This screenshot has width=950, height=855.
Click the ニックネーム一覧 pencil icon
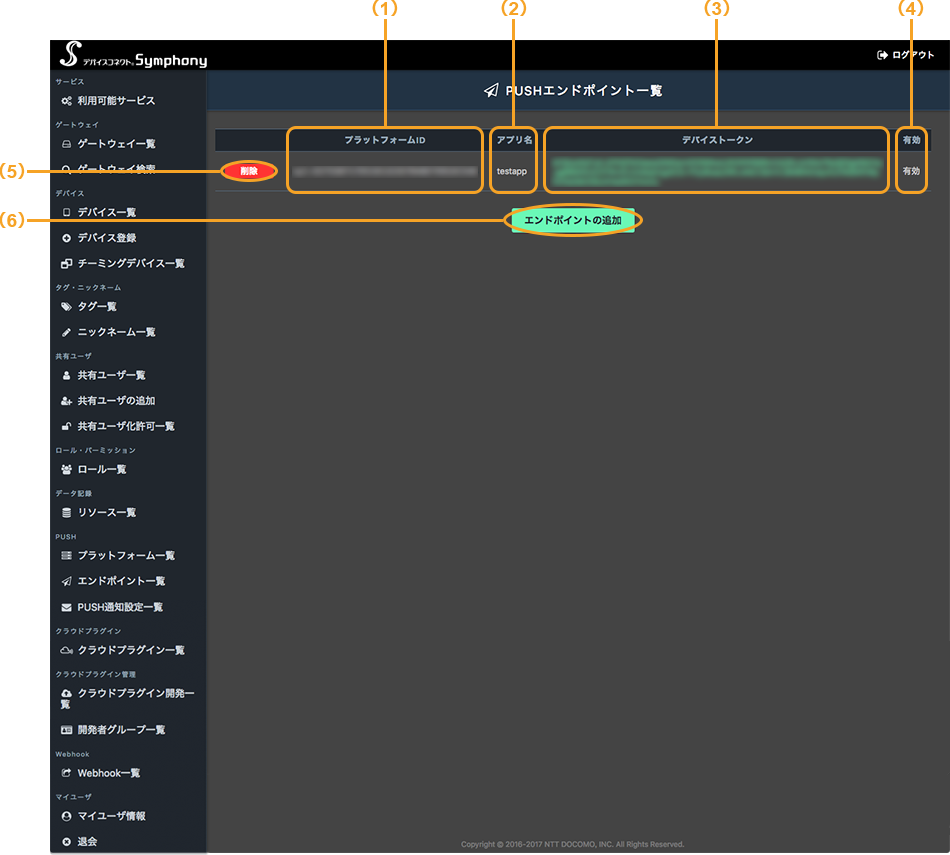coord(67,332)
